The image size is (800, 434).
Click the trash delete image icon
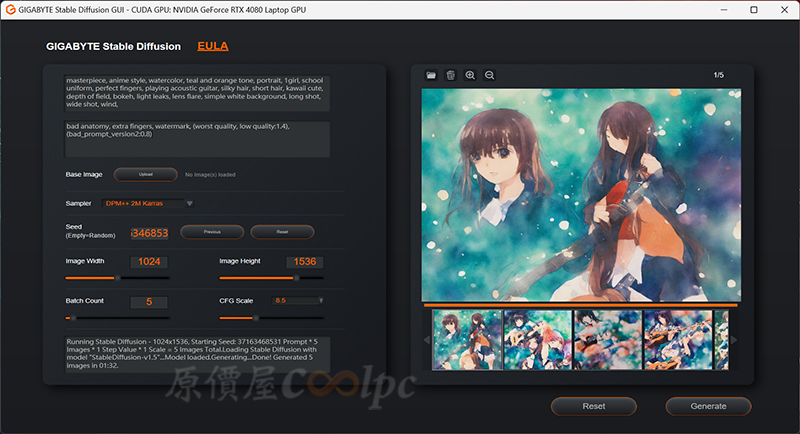[451, 75]
